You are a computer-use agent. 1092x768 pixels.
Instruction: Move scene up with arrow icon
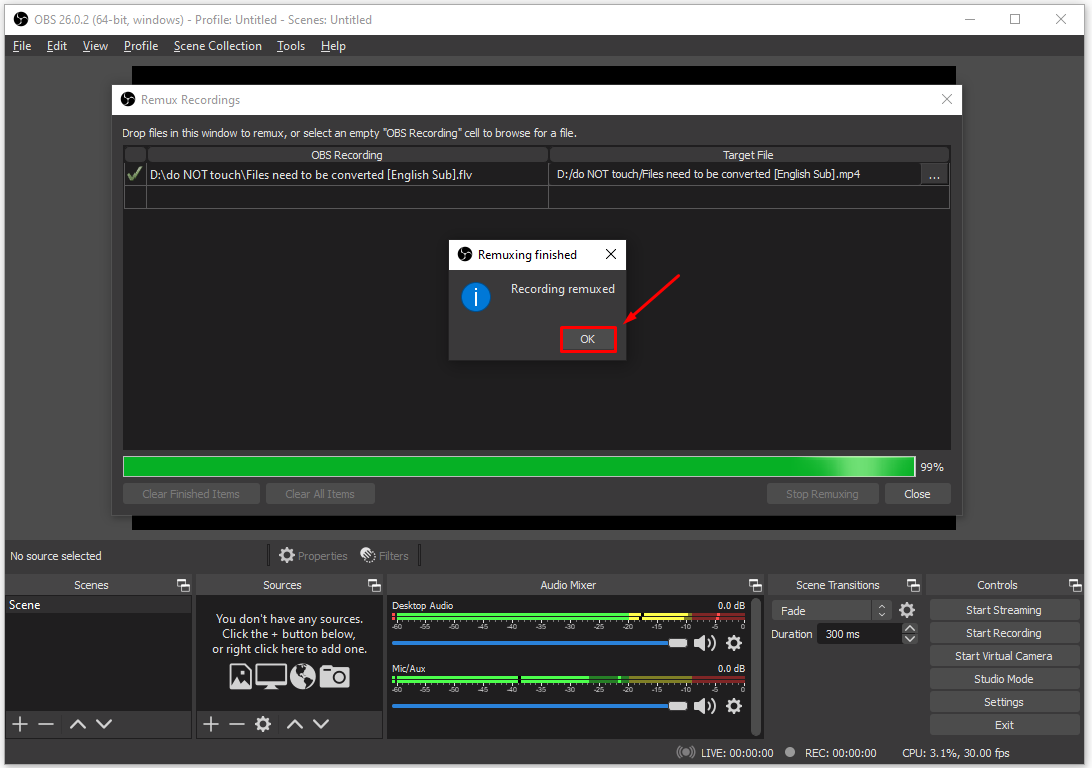(x=78, y=724)
